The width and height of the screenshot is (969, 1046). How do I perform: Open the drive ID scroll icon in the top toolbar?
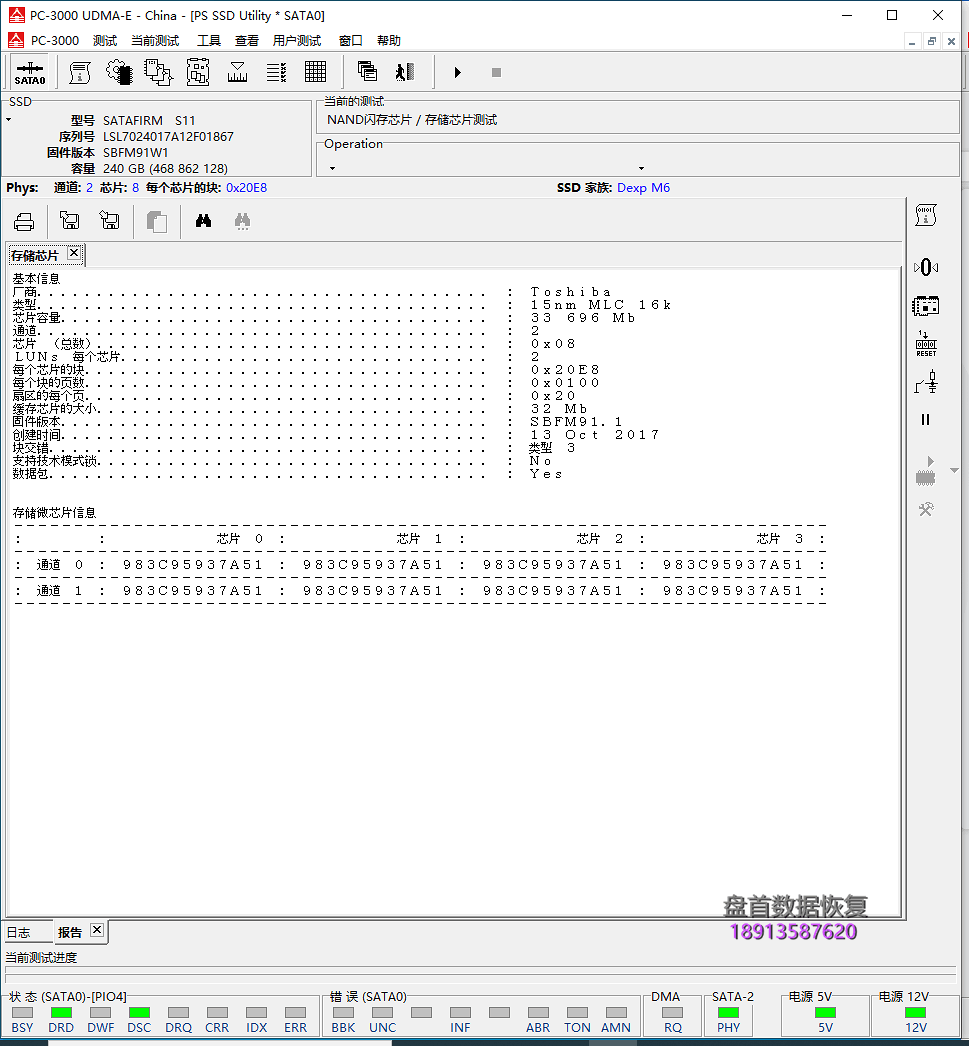80,72
